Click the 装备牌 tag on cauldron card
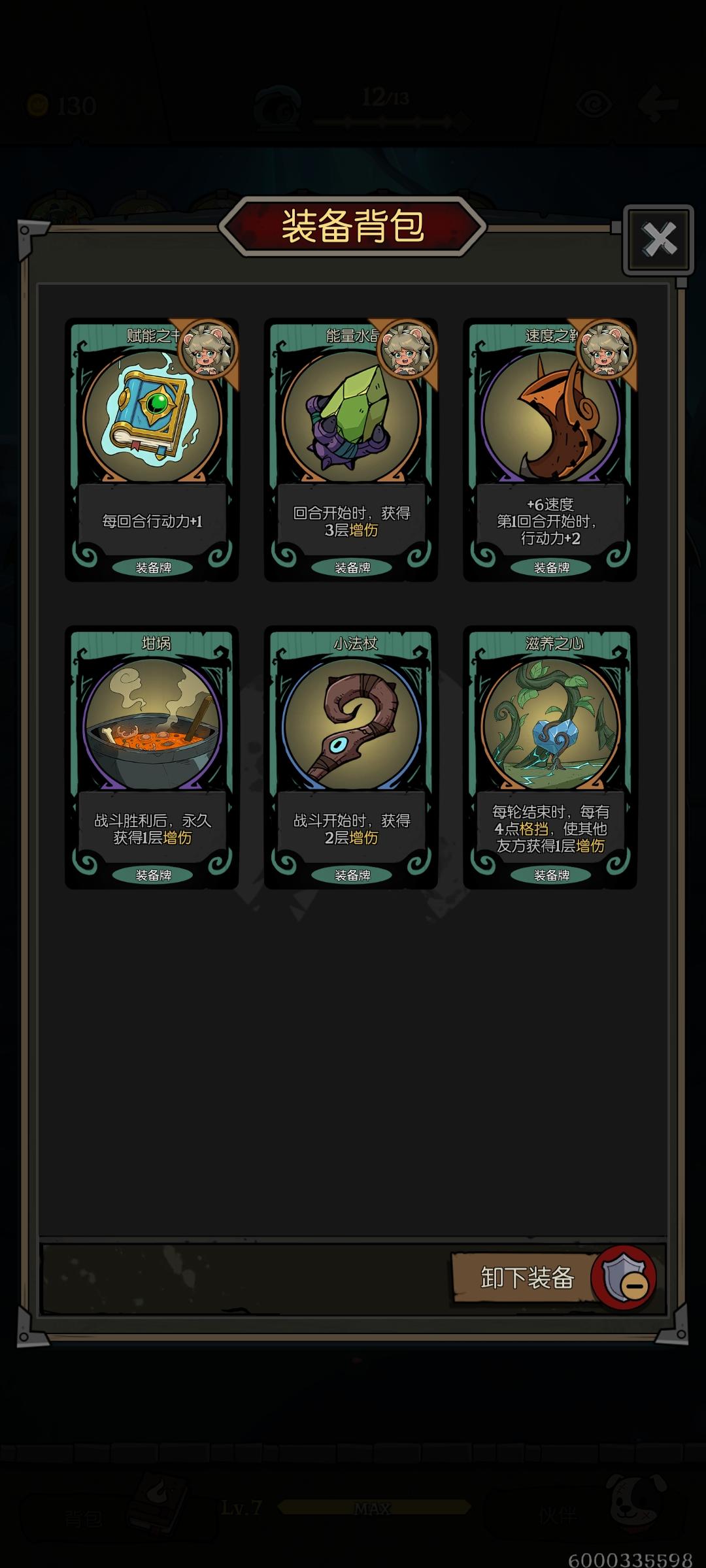This screenshot has width=706, height=1568. click(153, 875)
